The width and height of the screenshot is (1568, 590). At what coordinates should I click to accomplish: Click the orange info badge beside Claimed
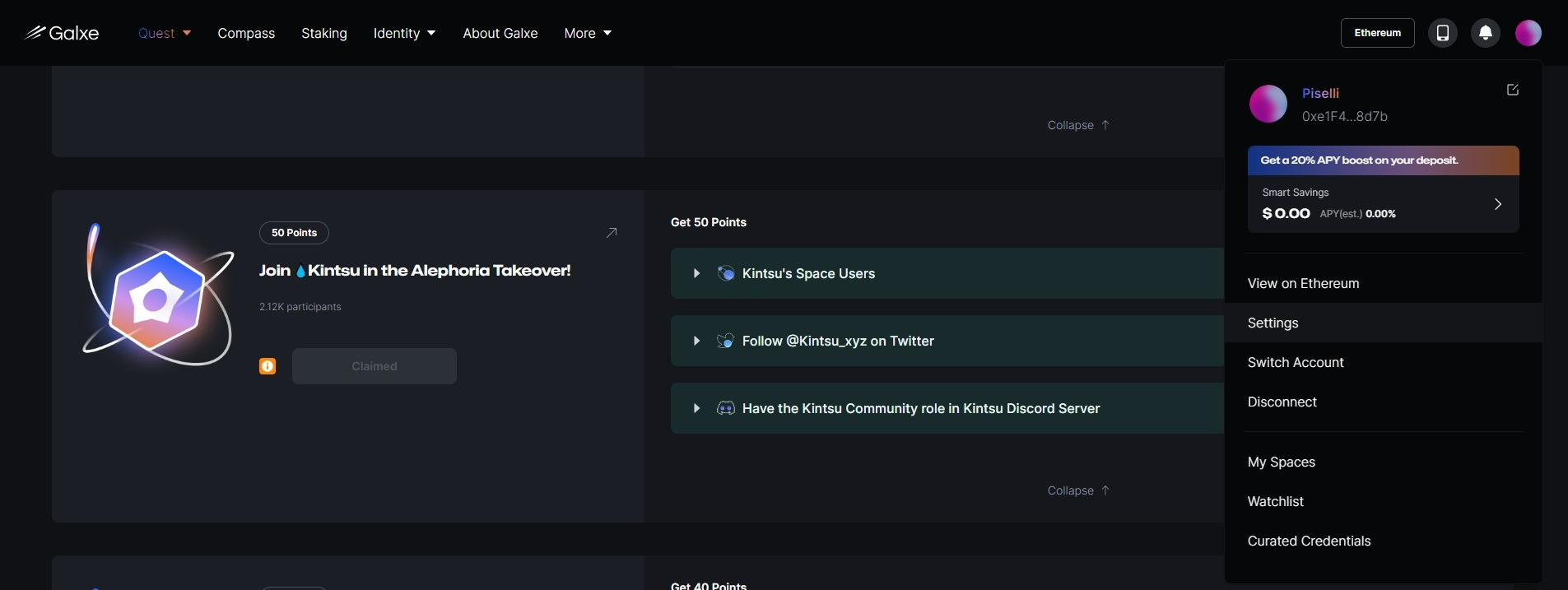pos(268,366)
